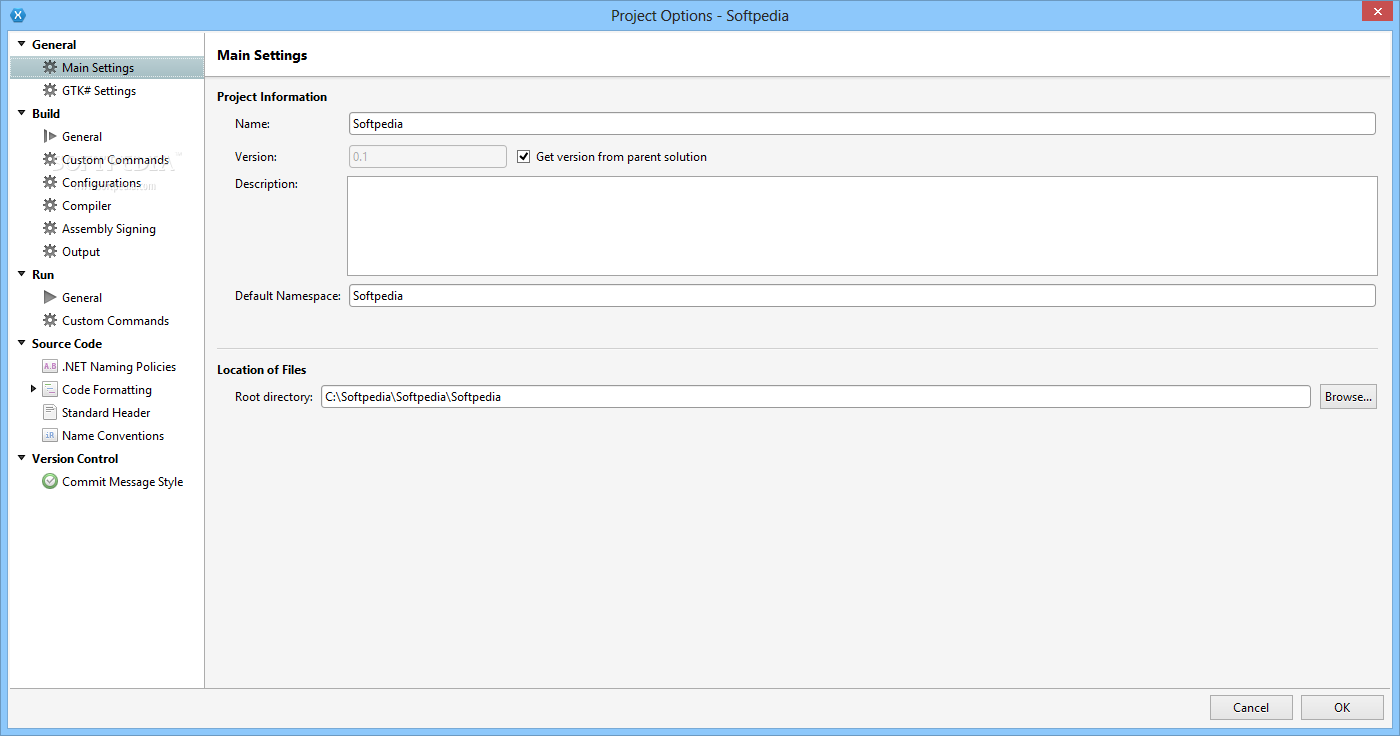Click the Code Formatting icon
1400x736 pixels.
pyautogui.click(x=50, y=389)
